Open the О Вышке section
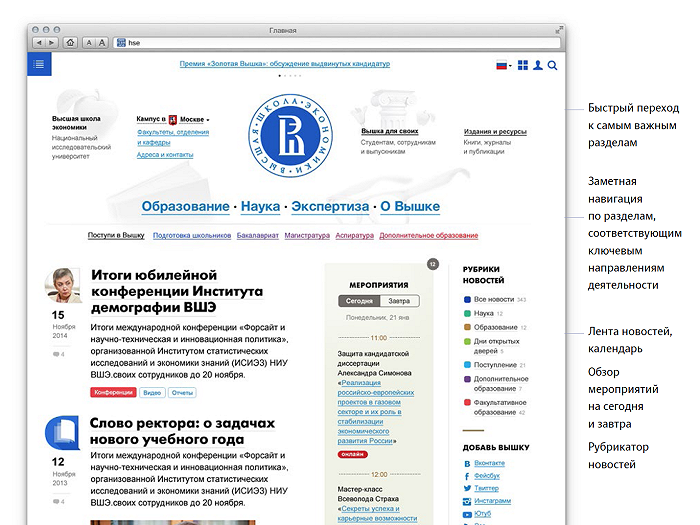Image resolution: width=700 pixels, height=525 pixels. click(410, 206)
